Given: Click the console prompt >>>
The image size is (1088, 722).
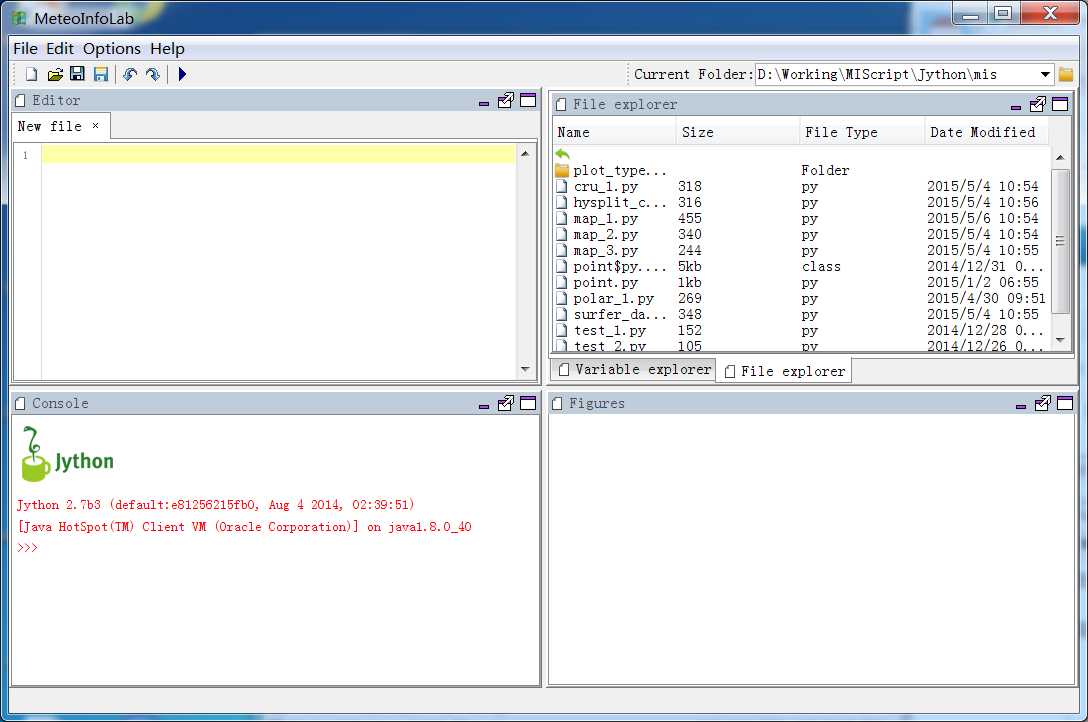Looking at the screenshot, I should (27, 548).
